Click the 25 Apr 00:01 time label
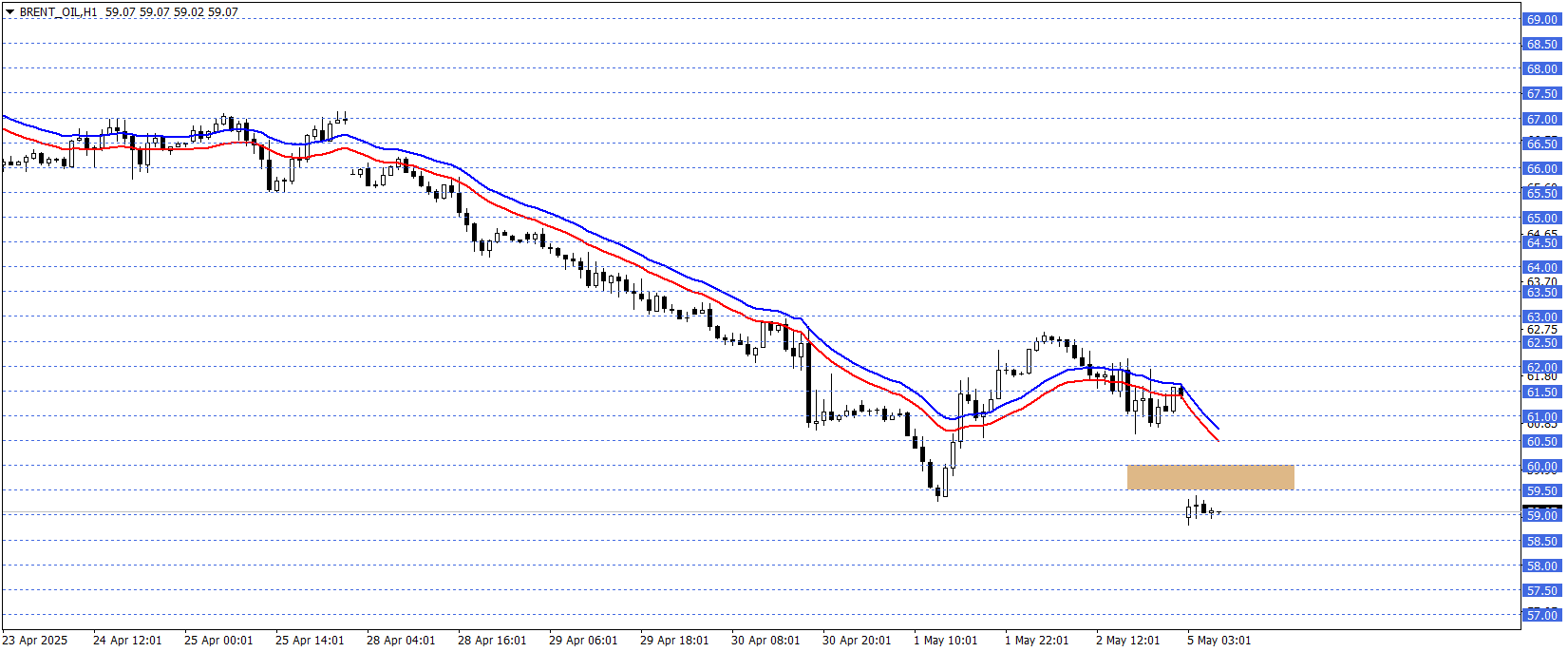 (218, 640)
